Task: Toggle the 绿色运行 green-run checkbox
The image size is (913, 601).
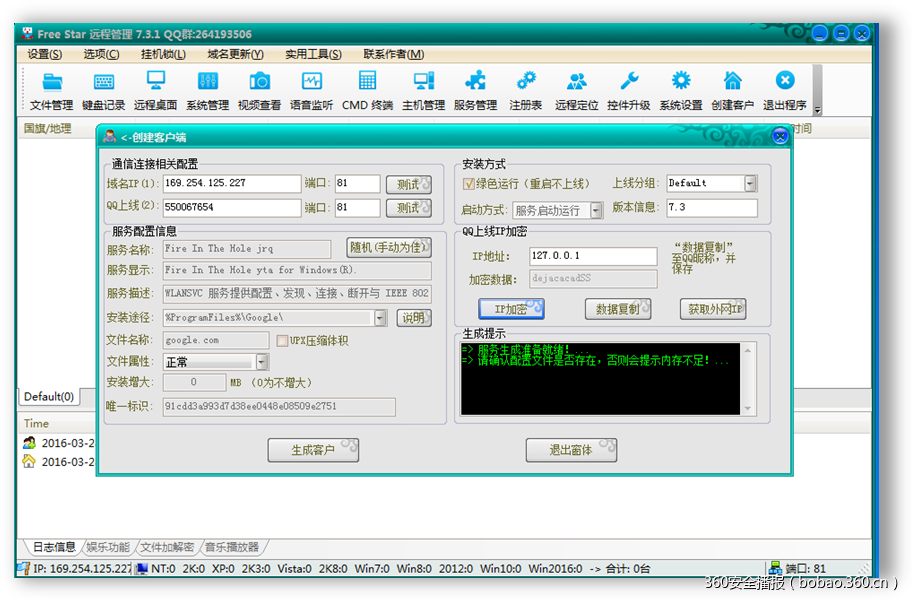Action: (x=469, y=183)
